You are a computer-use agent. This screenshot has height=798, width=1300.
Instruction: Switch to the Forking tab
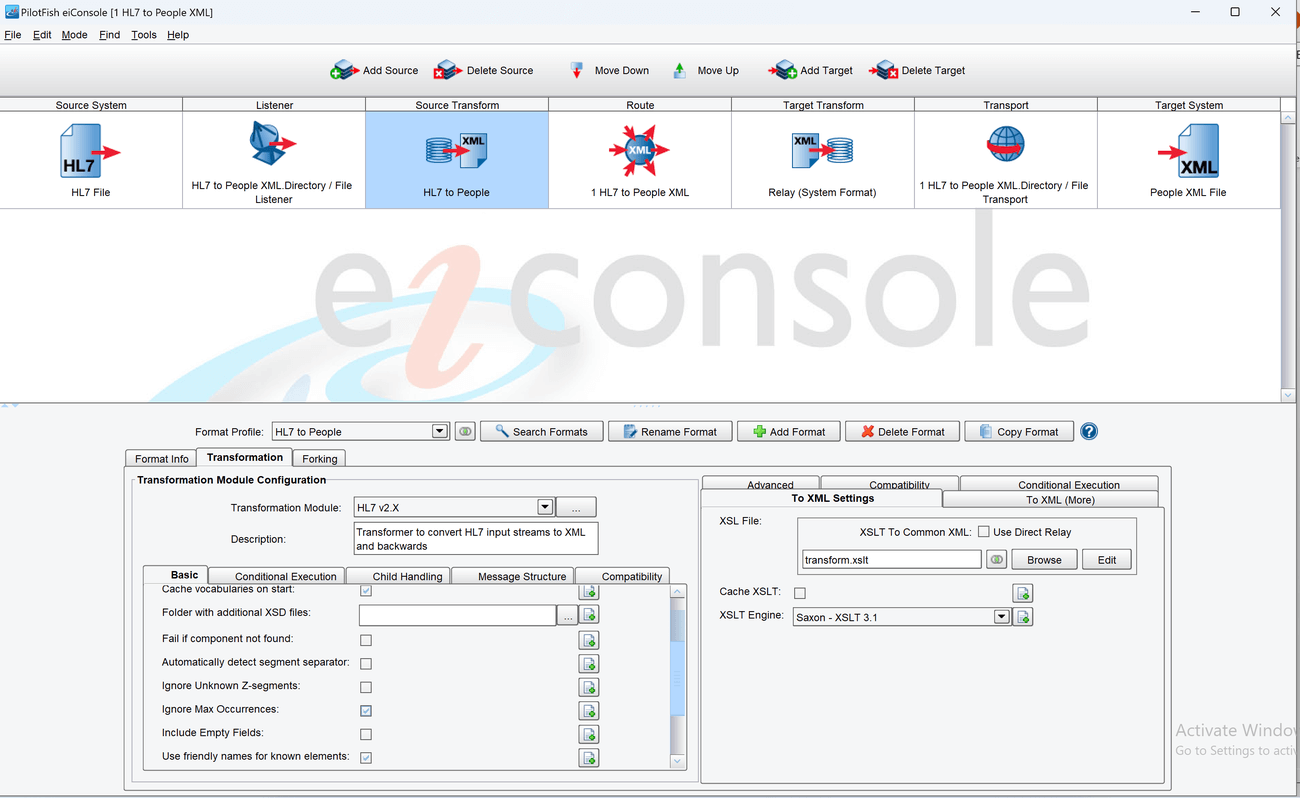(x=318, y=458)
